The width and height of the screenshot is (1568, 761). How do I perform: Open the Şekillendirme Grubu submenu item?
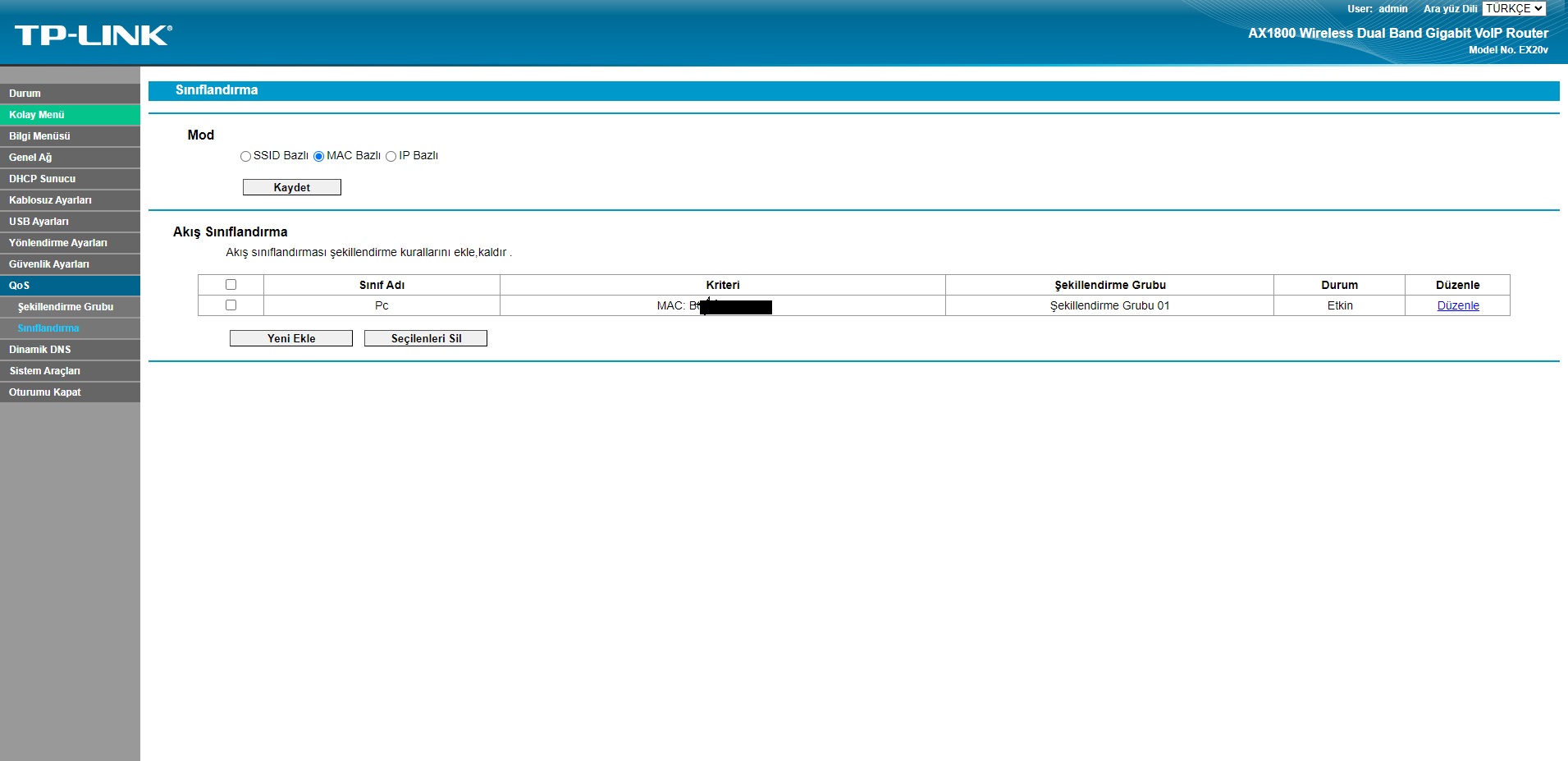point(70,307)
